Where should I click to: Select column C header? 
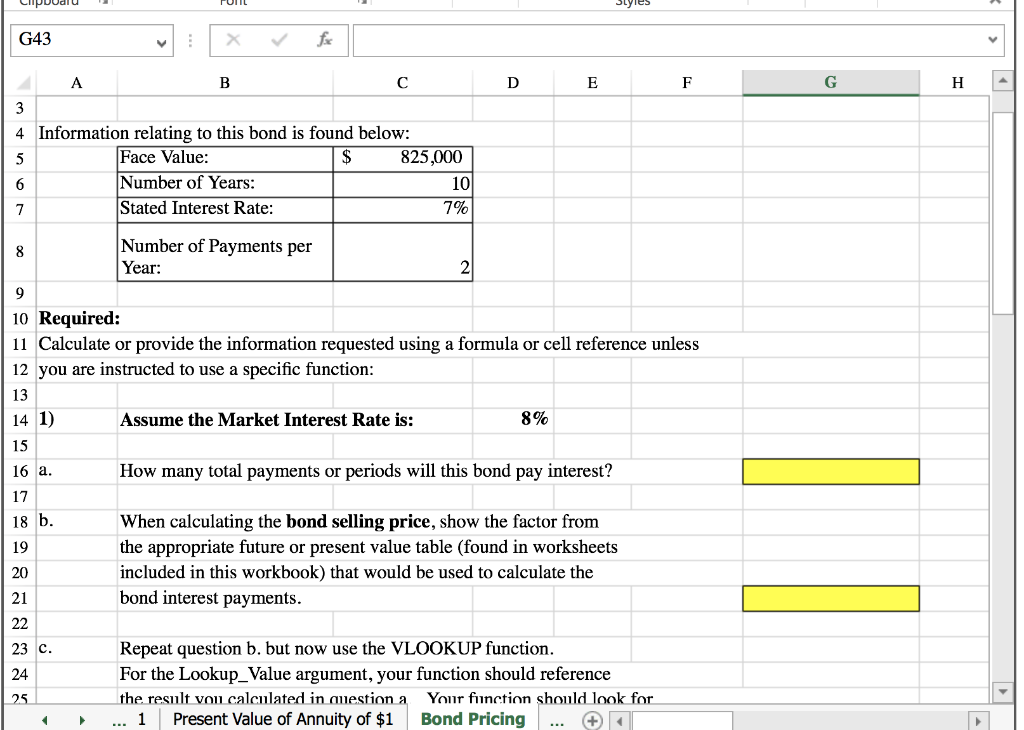pyautogui.click(x=402, y=83)
